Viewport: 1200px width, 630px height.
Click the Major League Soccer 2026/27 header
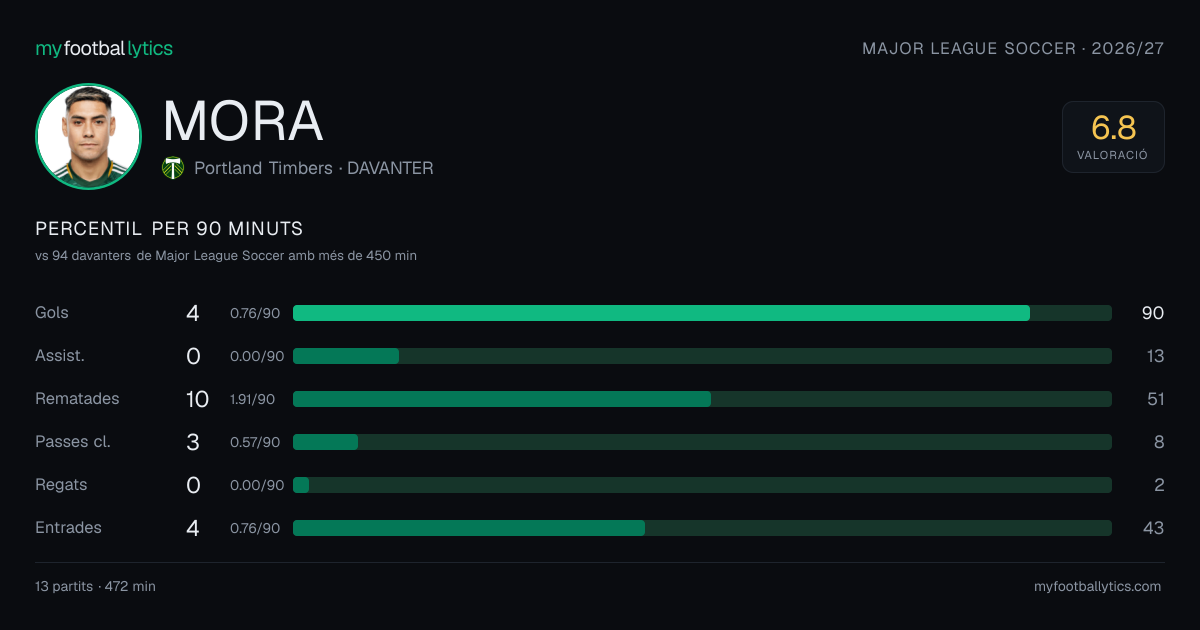[x=1013, y=48]
